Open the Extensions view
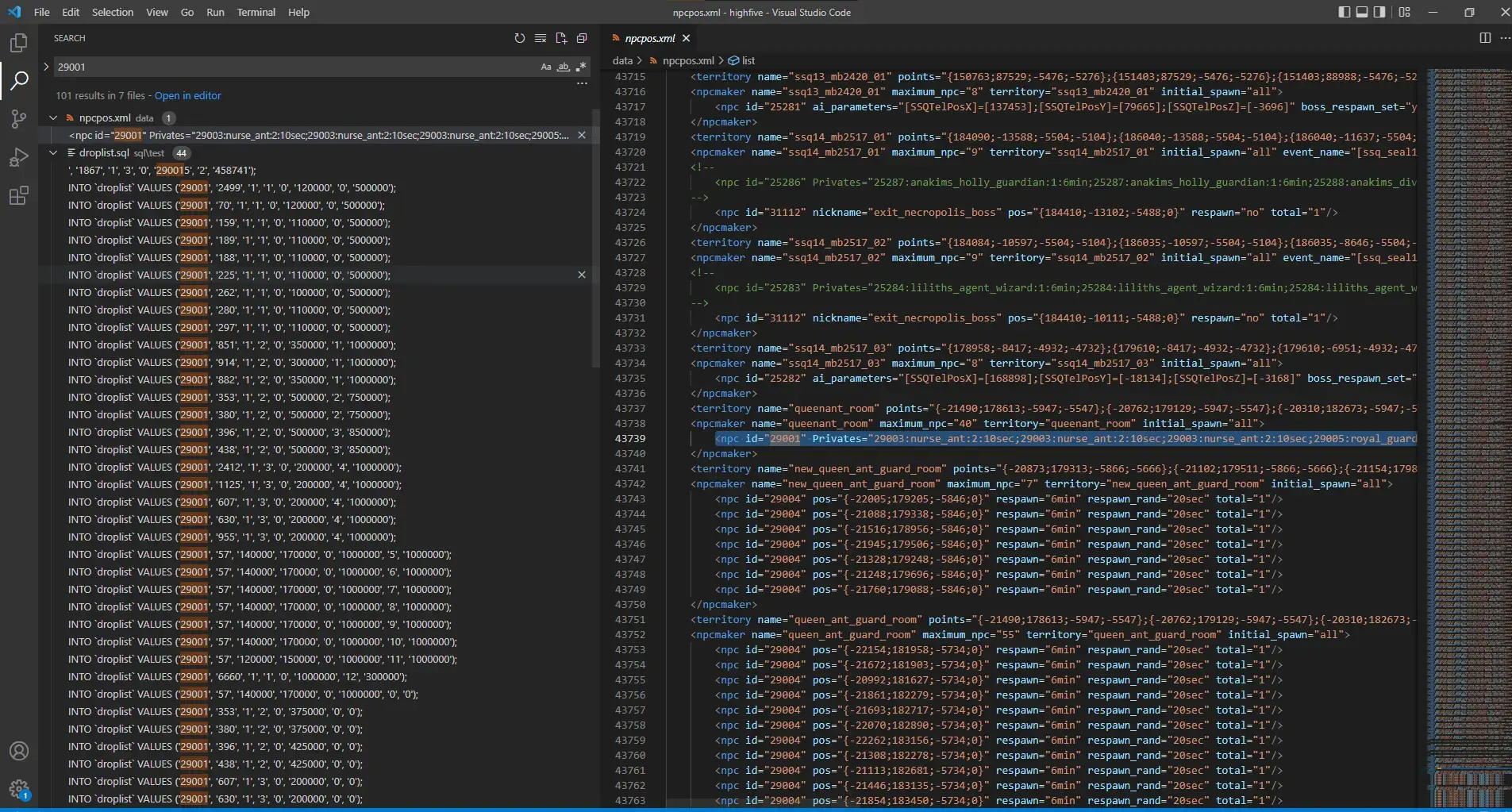Image resolution: width=1512 pixels, height=812 pixels. point(19,195)
